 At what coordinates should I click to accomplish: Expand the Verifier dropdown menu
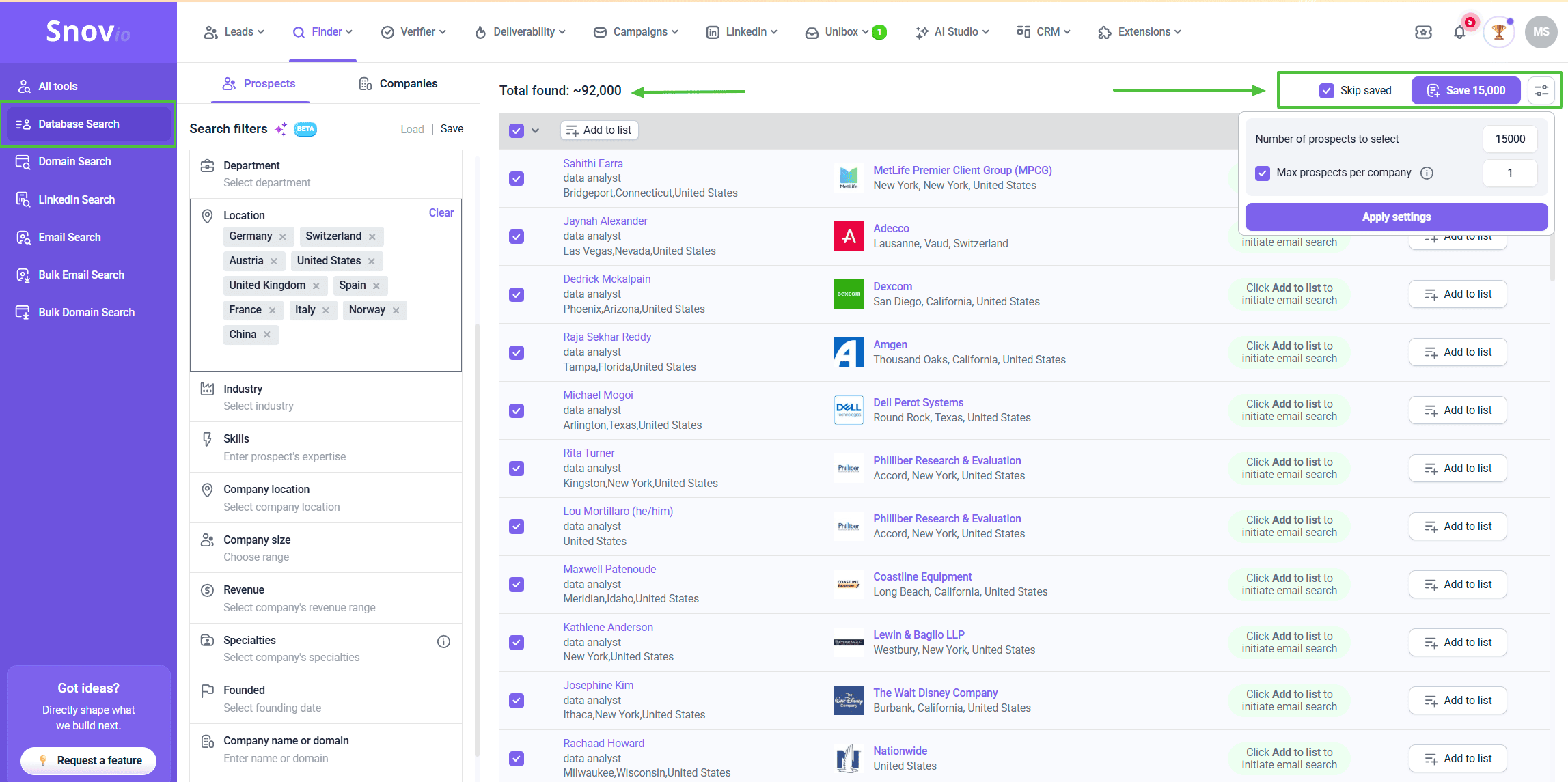tap(413, 32)
